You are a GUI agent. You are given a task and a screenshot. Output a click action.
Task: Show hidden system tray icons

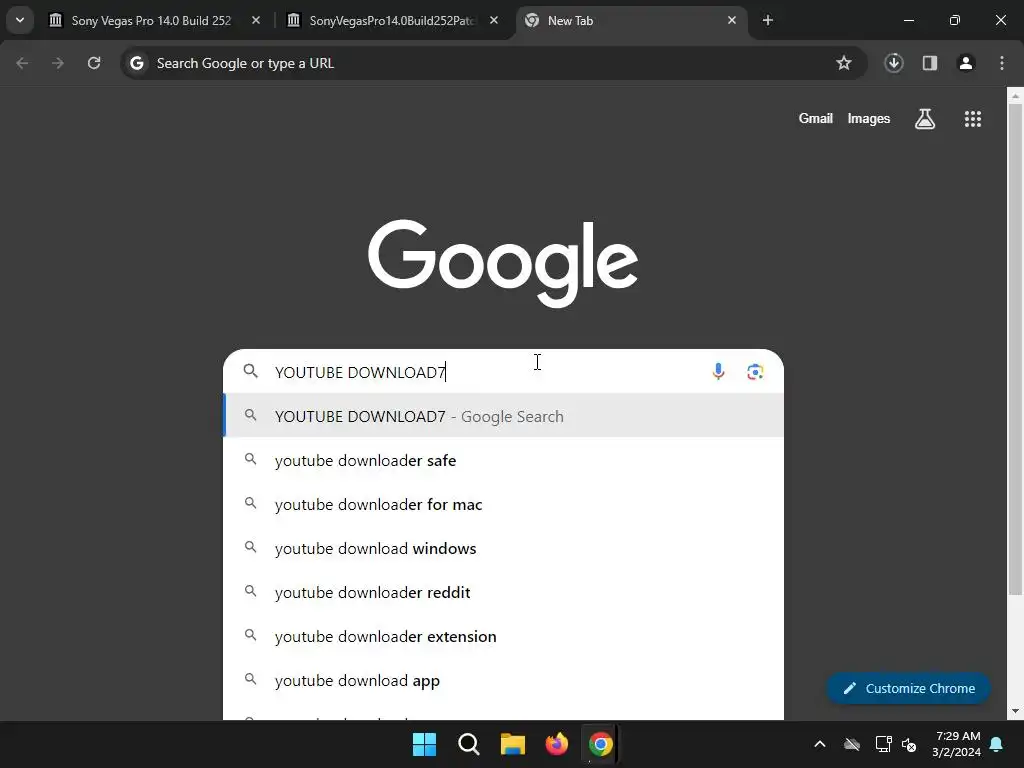tap(820, 744)
